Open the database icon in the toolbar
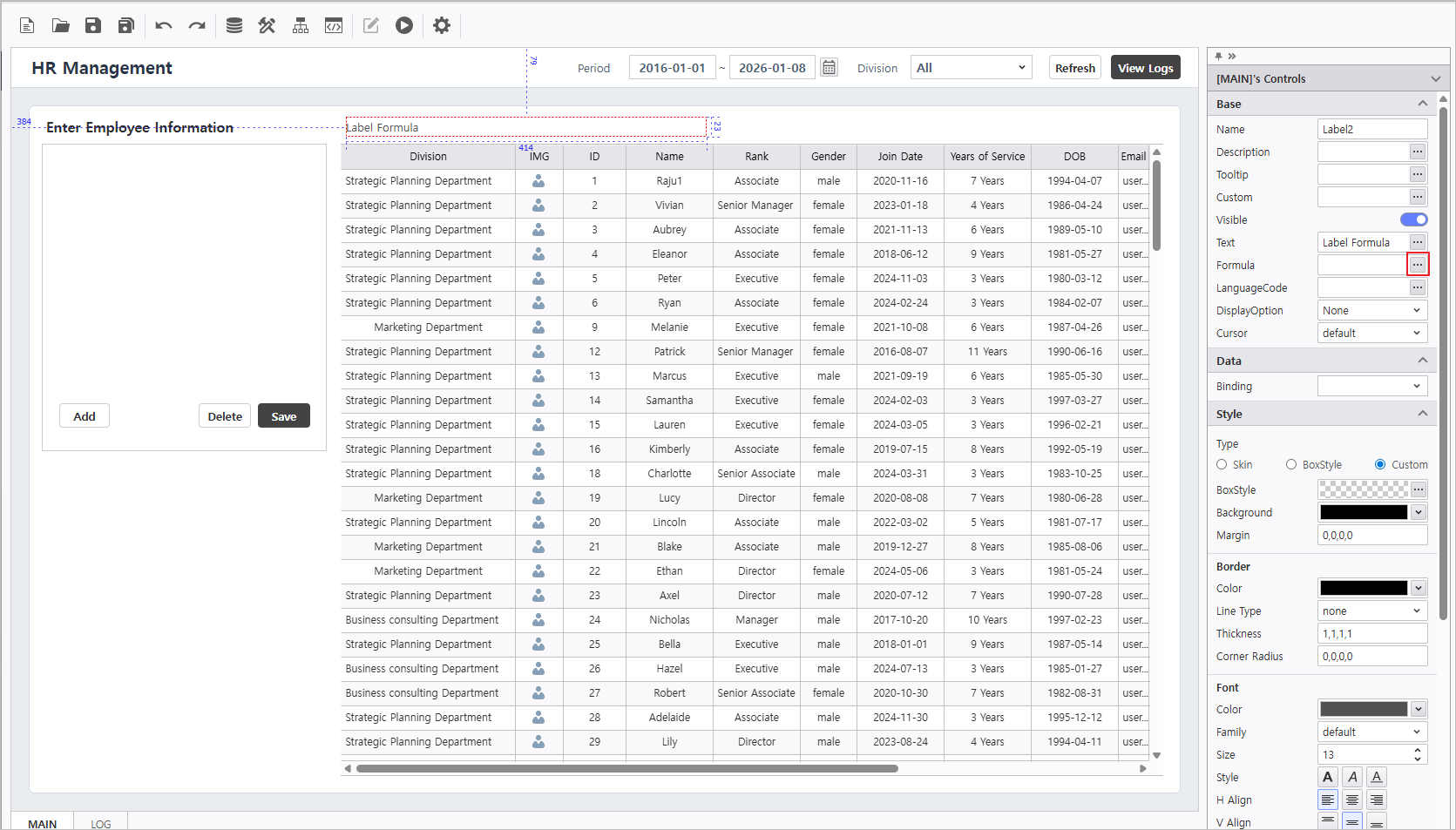This screenshot has height=830, width=1456. click(234, 25)
